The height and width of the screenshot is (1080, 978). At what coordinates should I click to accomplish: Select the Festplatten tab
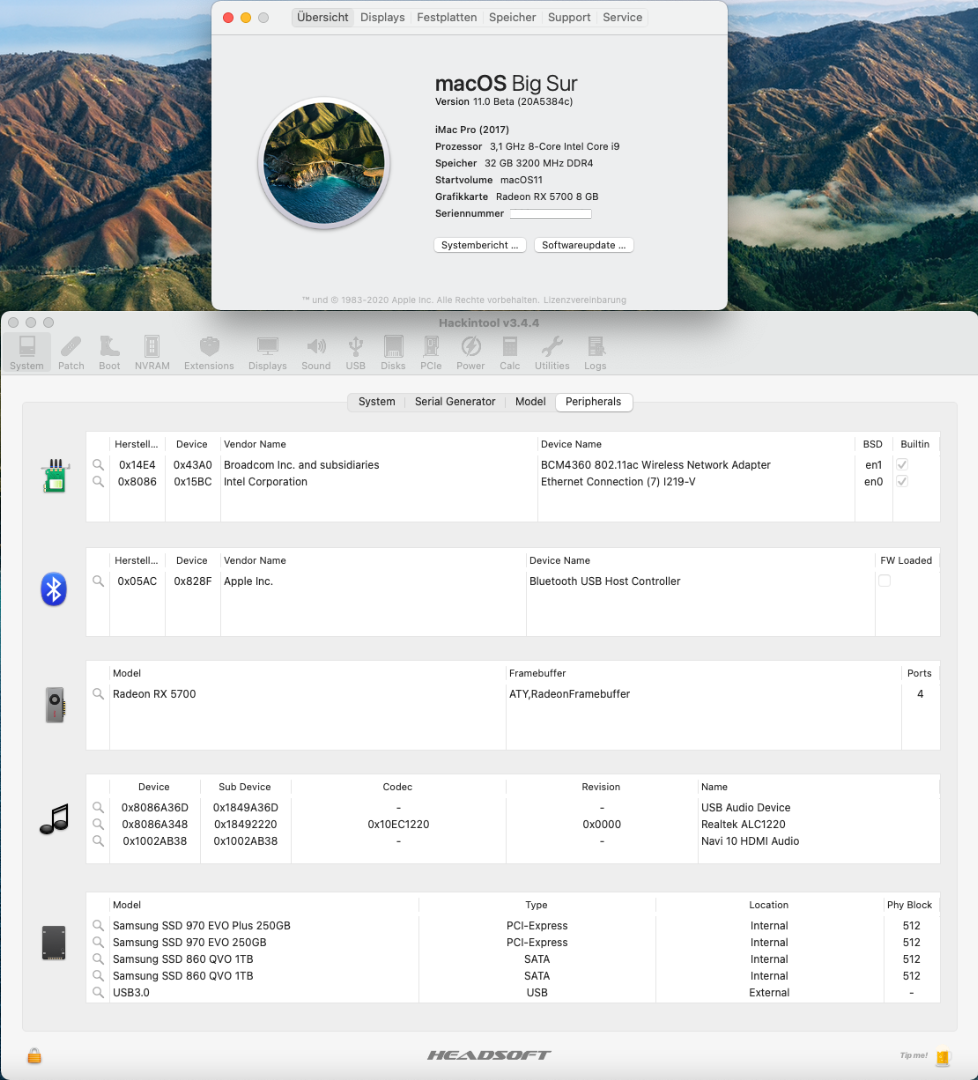(x=447, y=17)
